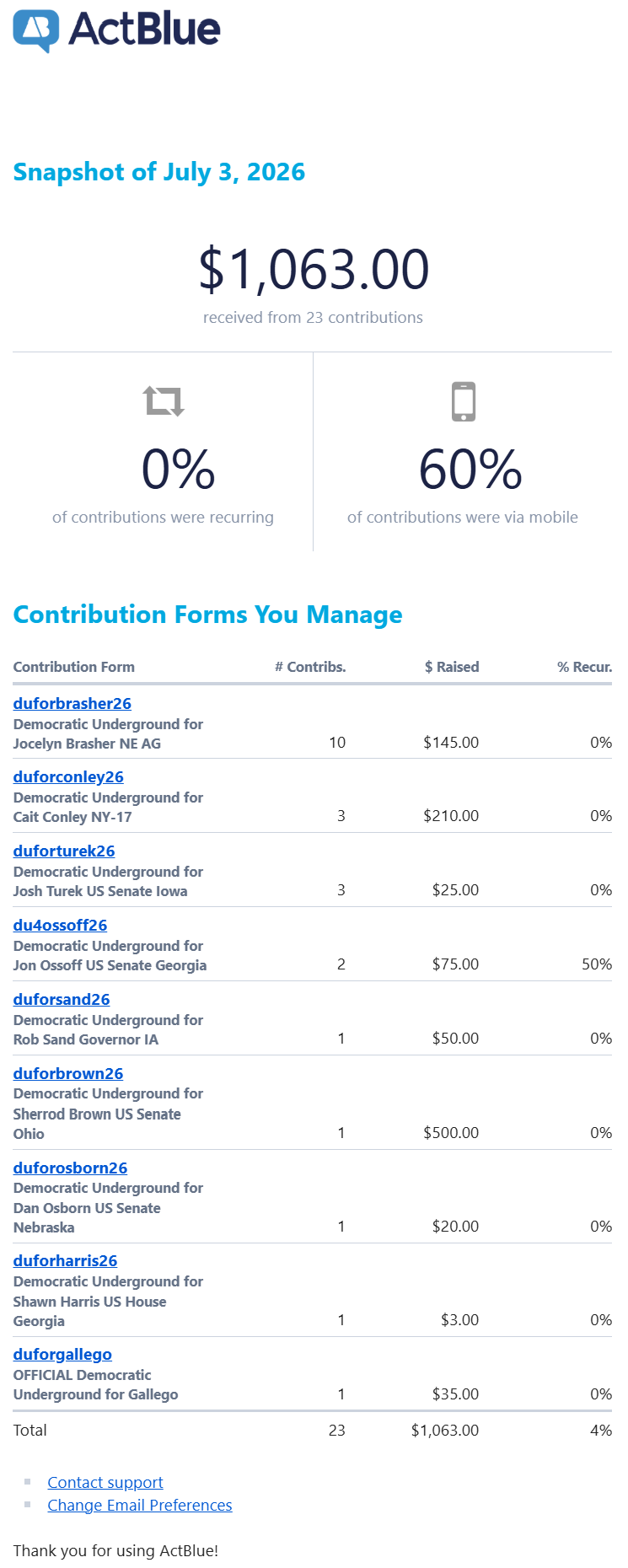
Task: Click the mobile phone icon
Action: (x=464, y=401)
